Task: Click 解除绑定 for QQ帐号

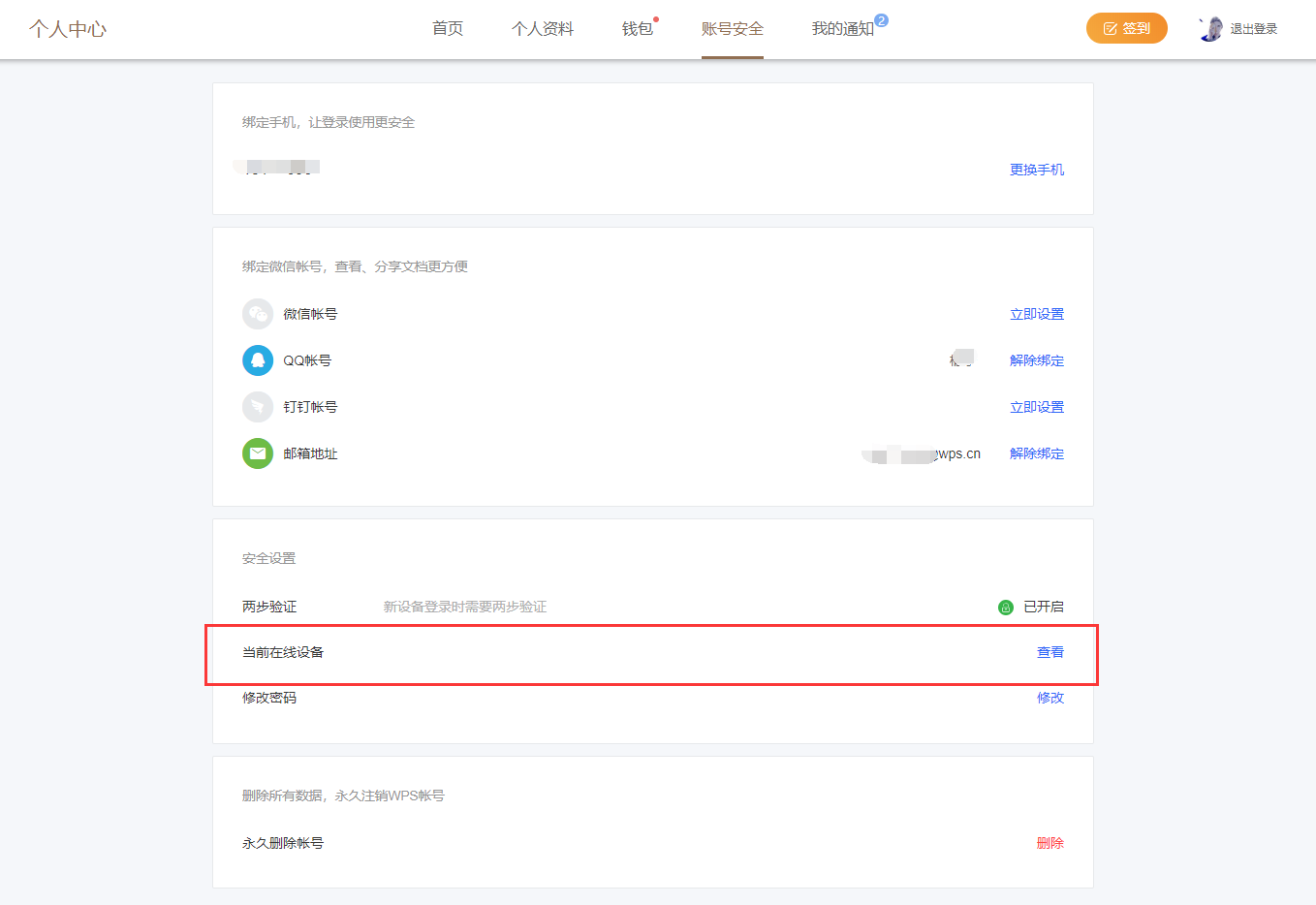Action: (1037, 360)
